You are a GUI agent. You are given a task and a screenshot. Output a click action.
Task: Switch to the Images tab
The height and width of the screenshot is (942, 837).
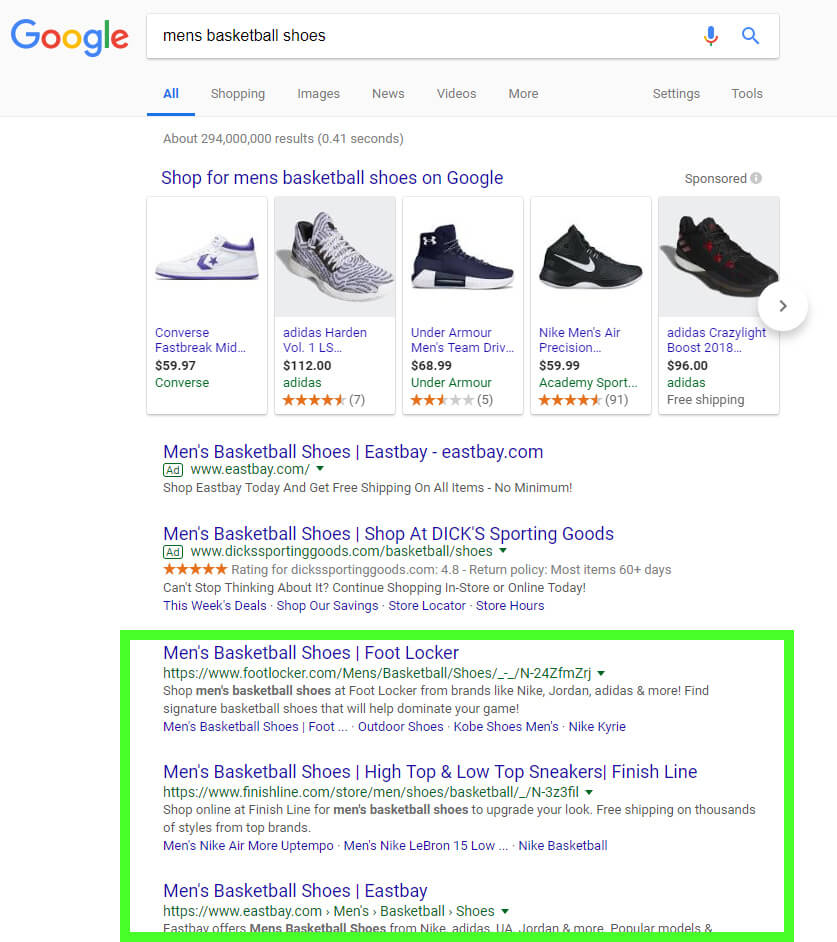coord(318,93)
